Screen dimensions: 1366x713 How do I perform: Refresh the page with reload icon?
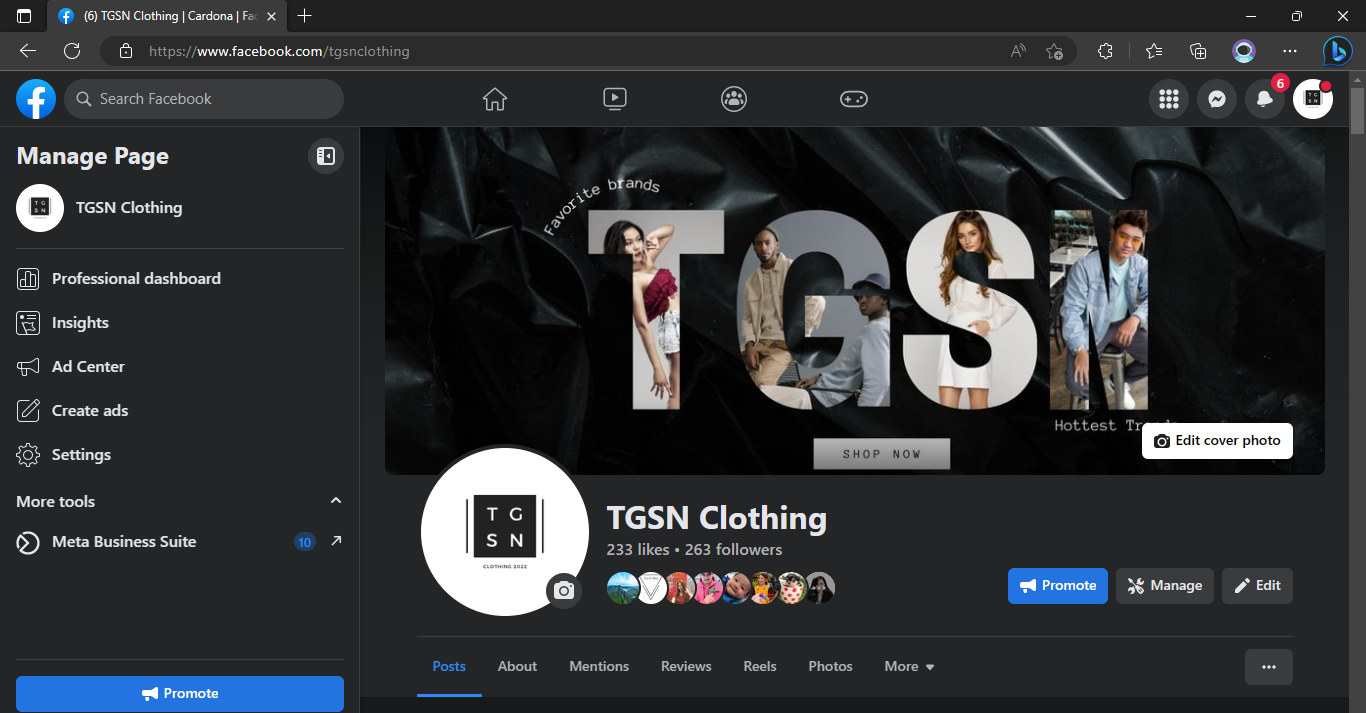pos(72,51)
